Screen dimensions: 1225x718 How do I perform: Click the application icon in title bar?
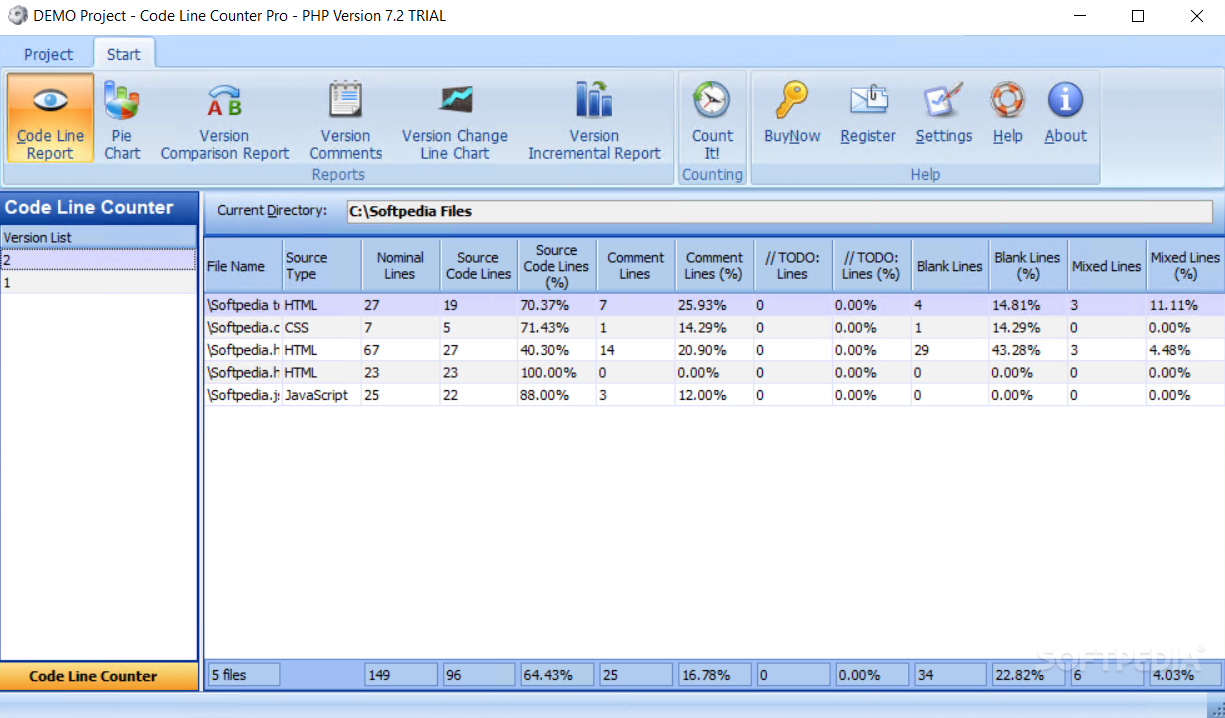pyautogui.click(x=17, y=16)
